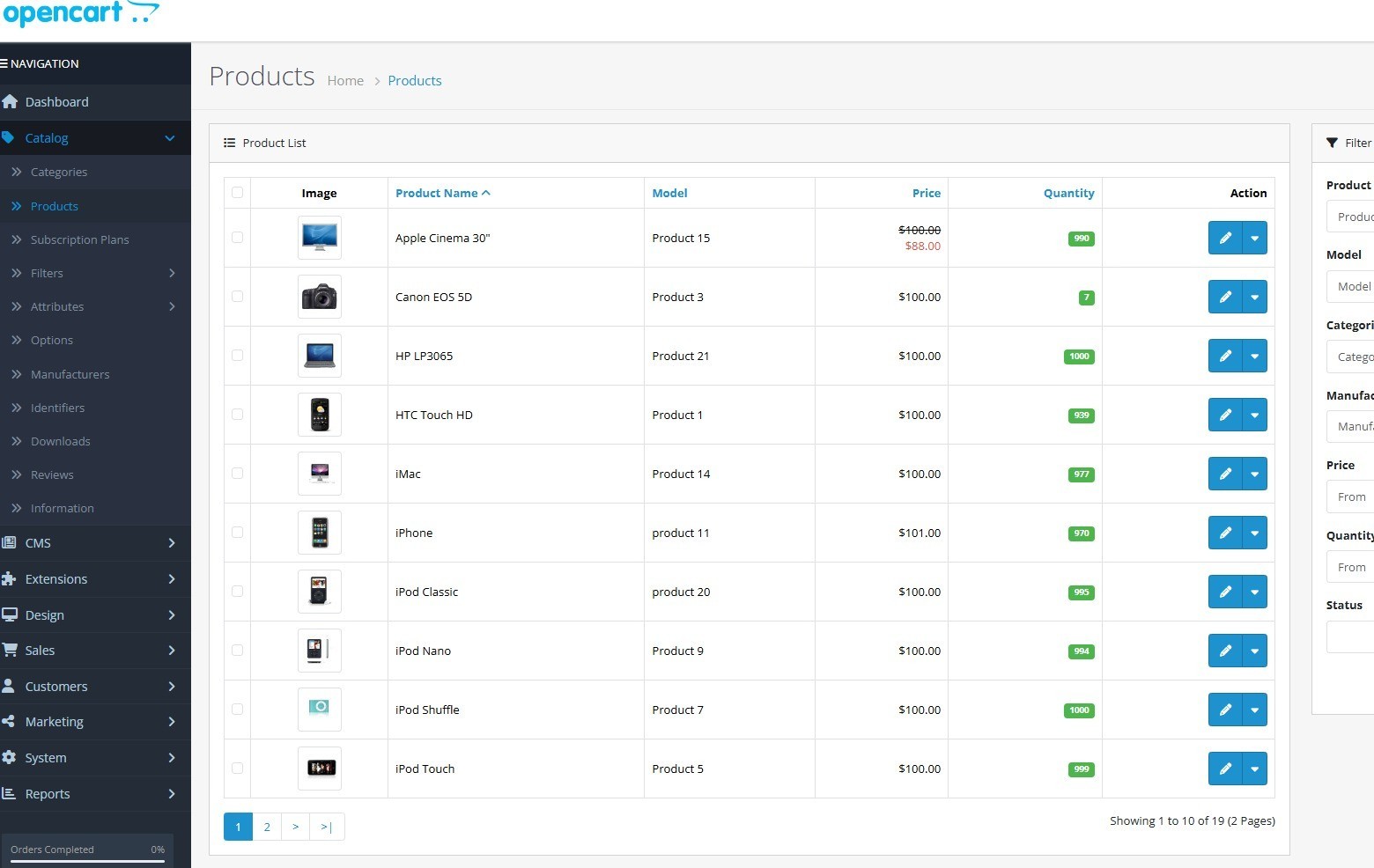Select the HP LP3065 row checkbox

(237, 355)
